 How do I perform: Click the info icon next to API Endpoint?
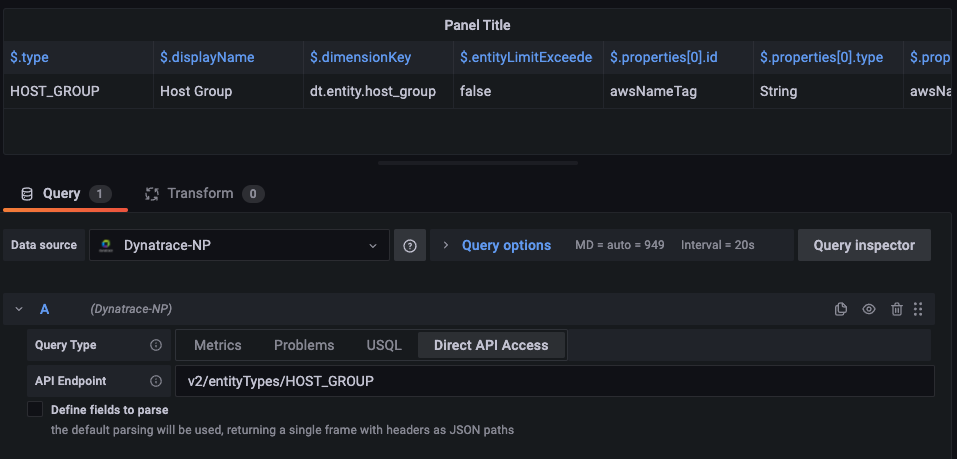[156, 381]
